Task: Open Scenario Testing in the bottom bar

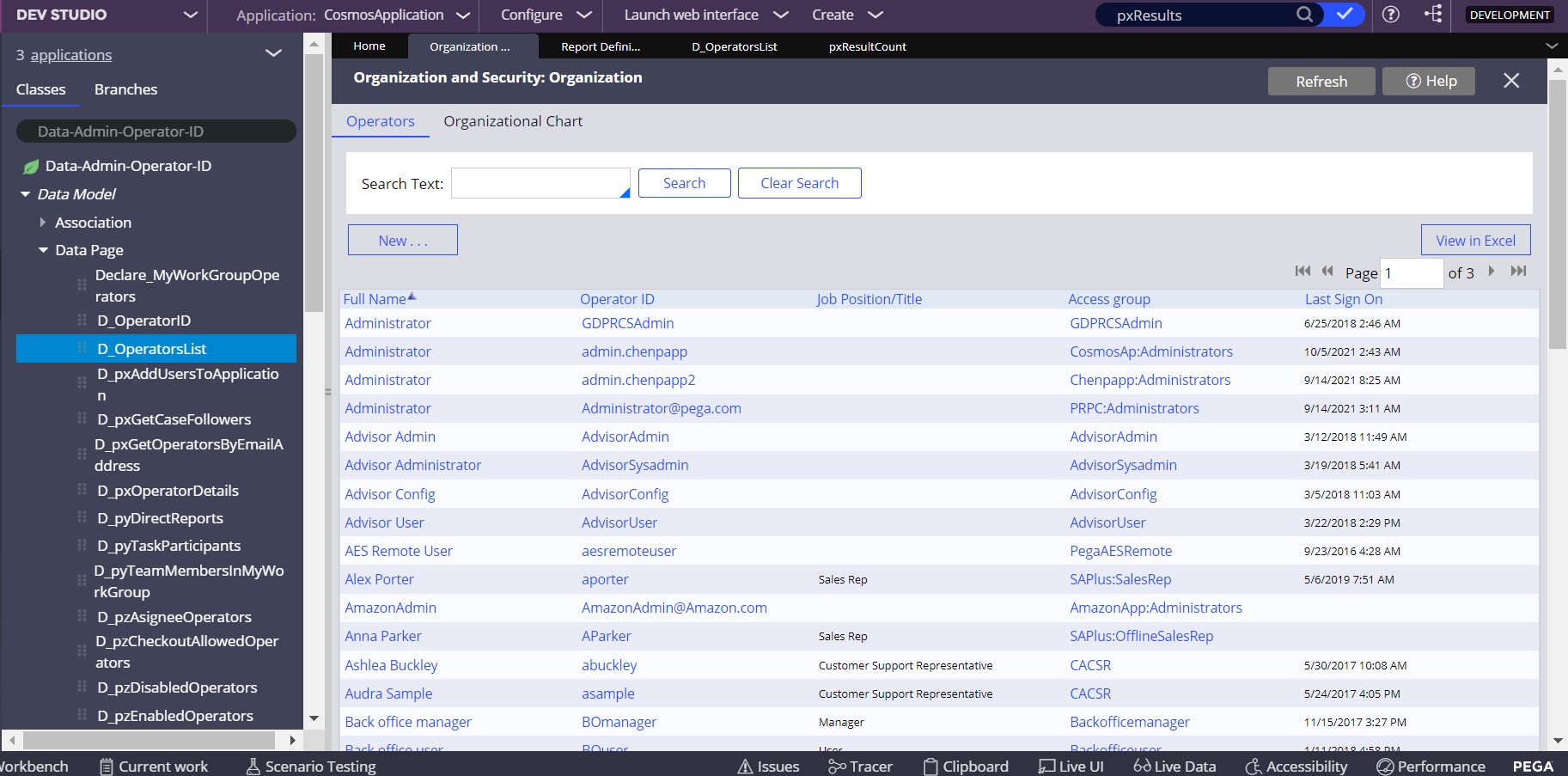Action: click(311, 766)
